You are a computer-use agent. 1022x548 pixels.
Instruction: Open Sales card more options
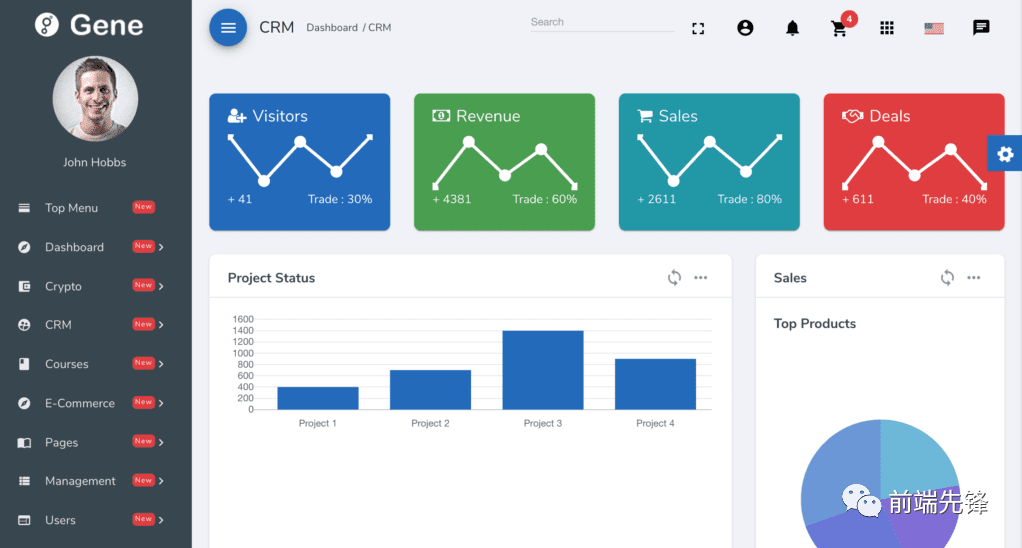pyautogui.click(x=974, y=278)
